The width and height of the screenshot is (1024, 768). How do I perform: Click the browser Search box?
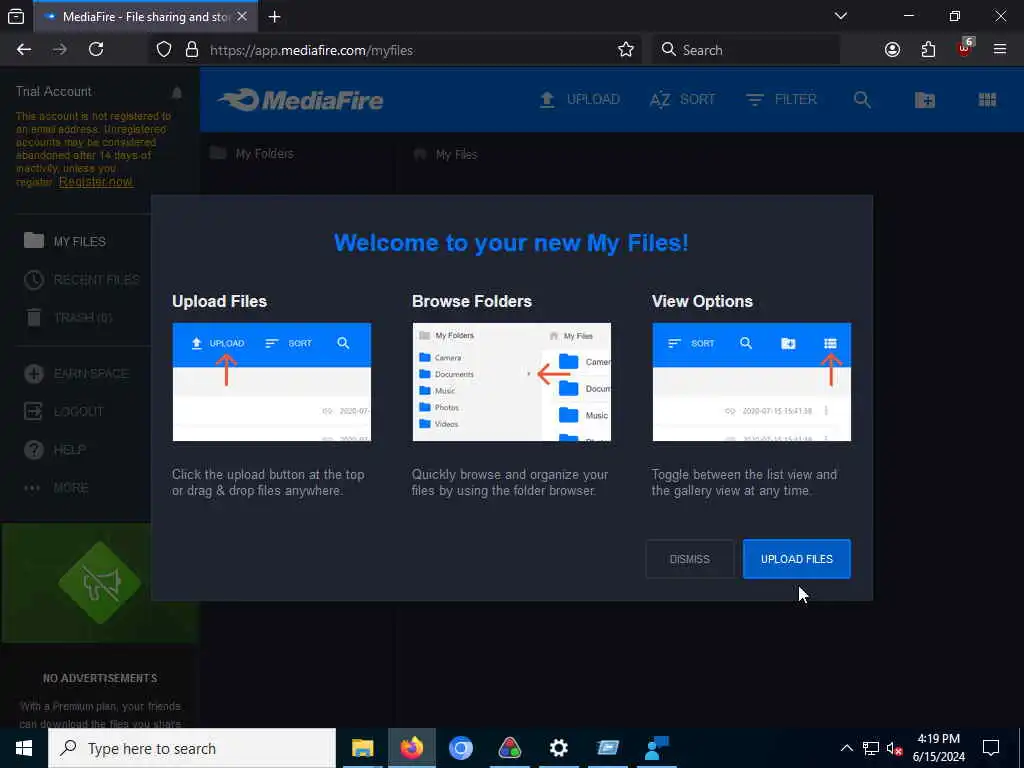coord(746,50)
